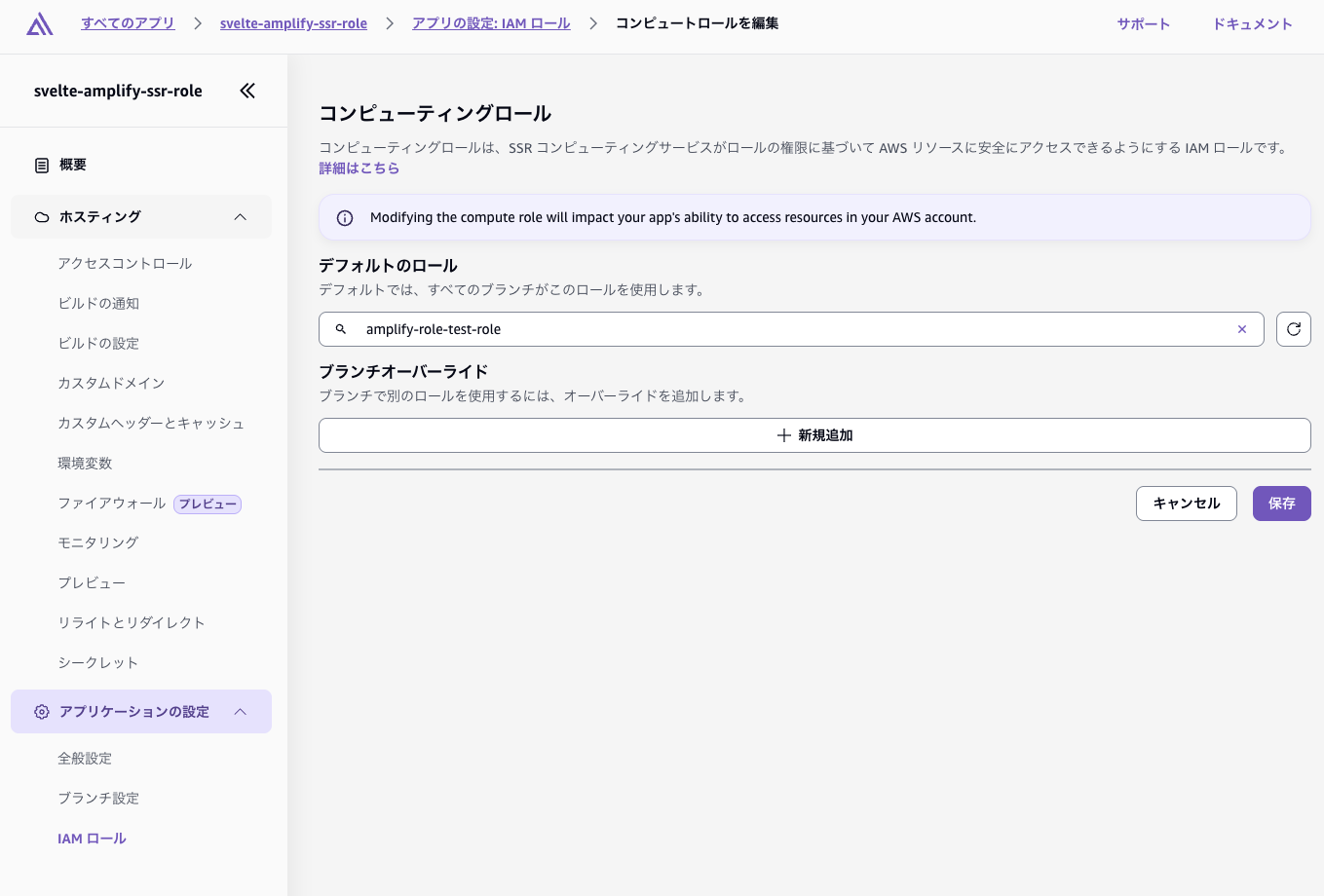1324x896 pixels.
Task: Click the plus icon on 新規追加 button
Action: 784,435
